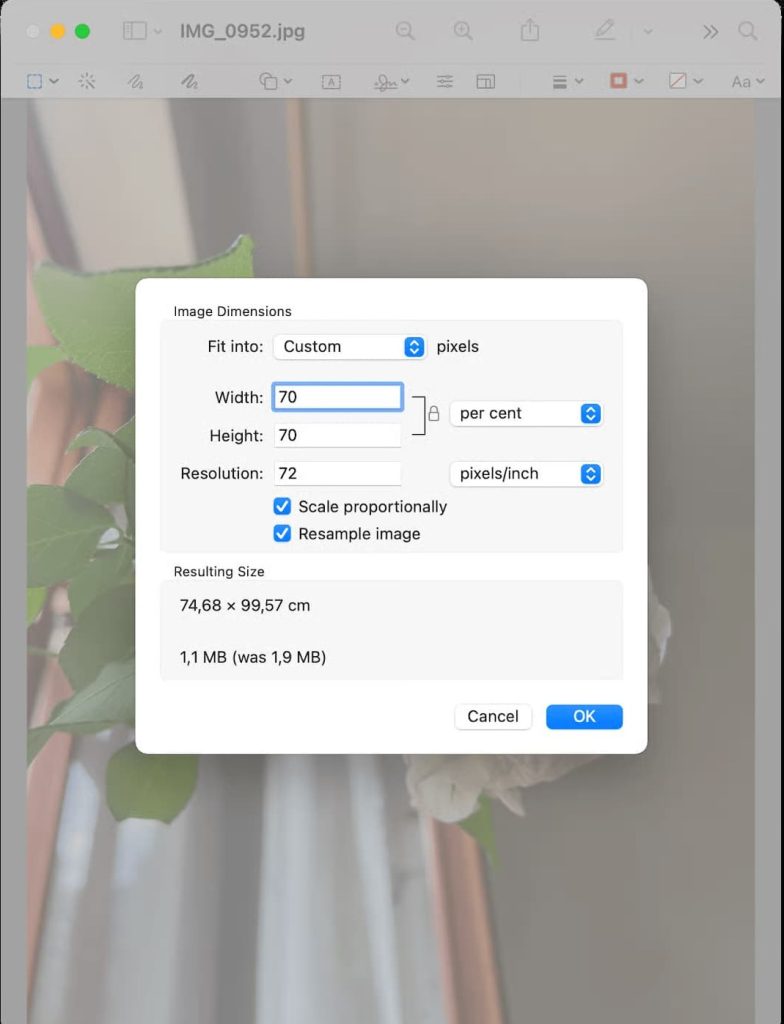The height and width of the screenshot is (1024, 784).
Task: Click the Resolution input field
Action: tap(337, 473)
